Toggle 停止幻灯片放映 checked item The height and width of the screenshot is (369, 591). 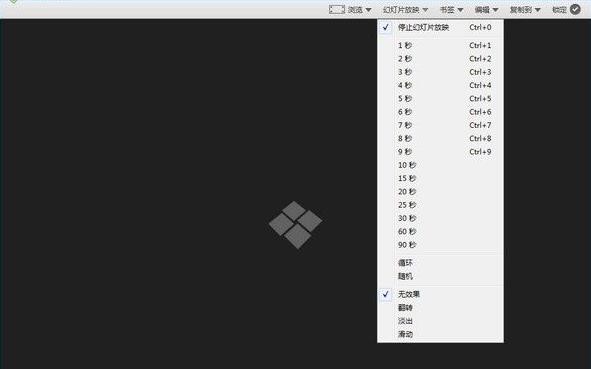click(x=440, y=28)
